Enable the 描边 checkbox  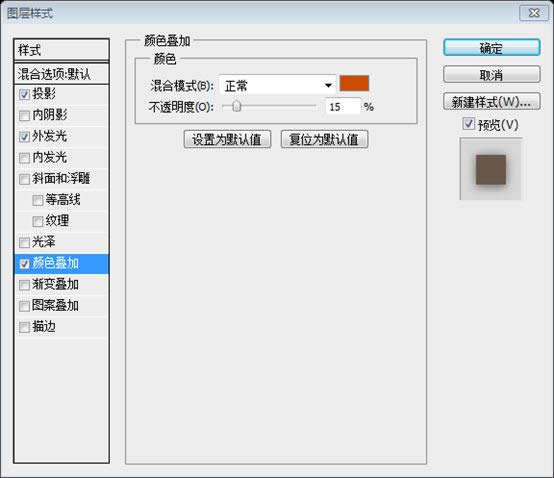[24, 327]
